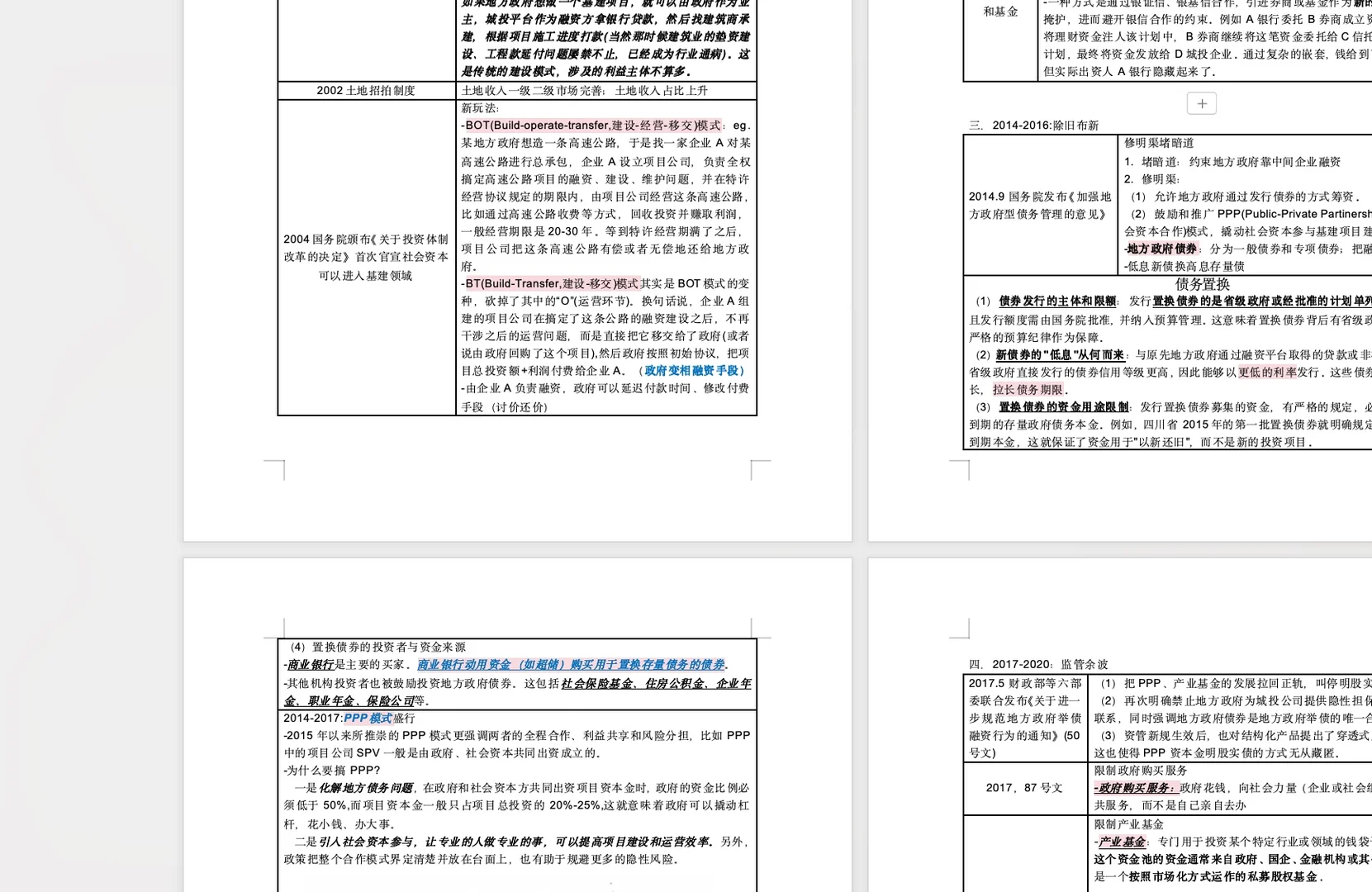
Task: Click highlighted '-政府购买服务:' text
Action: tap(1137, 788)
